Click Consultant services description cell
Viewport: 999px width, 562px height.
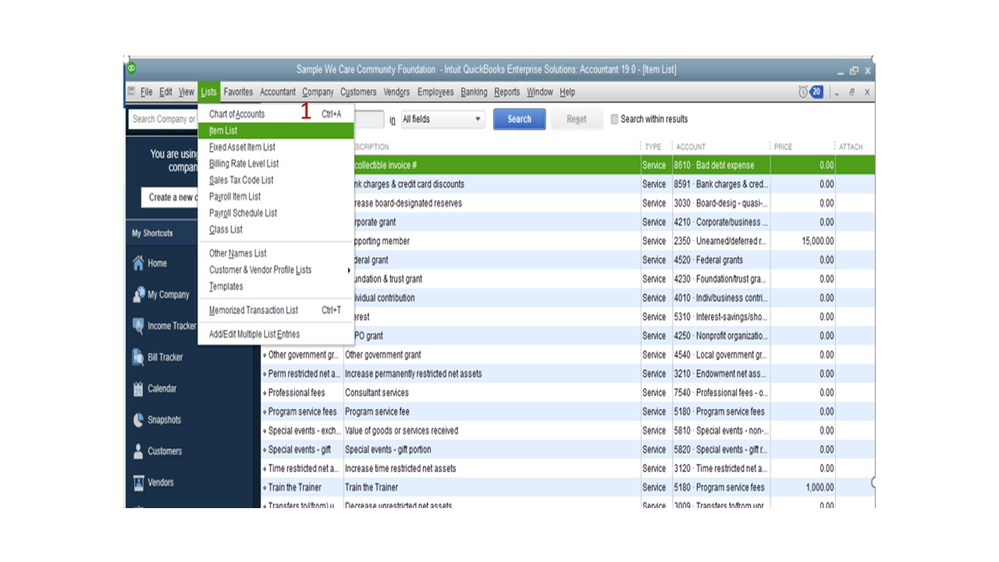click(x=492, y=393)
